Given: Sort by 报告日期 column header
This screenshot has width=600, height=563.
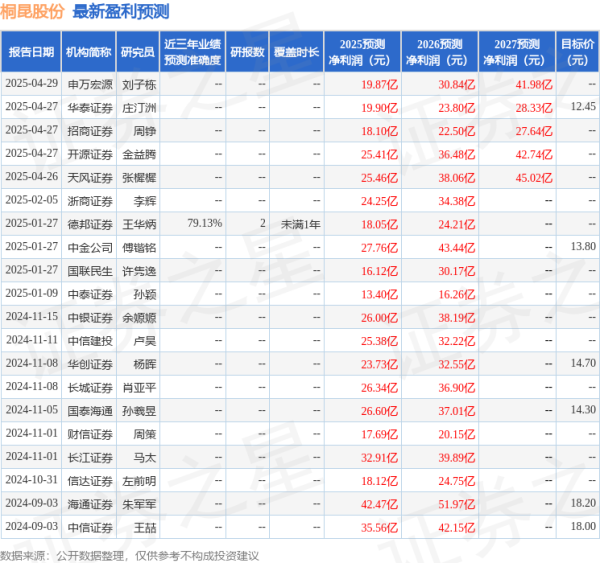Looking at the screenshot, I should [x=30, y=51].
